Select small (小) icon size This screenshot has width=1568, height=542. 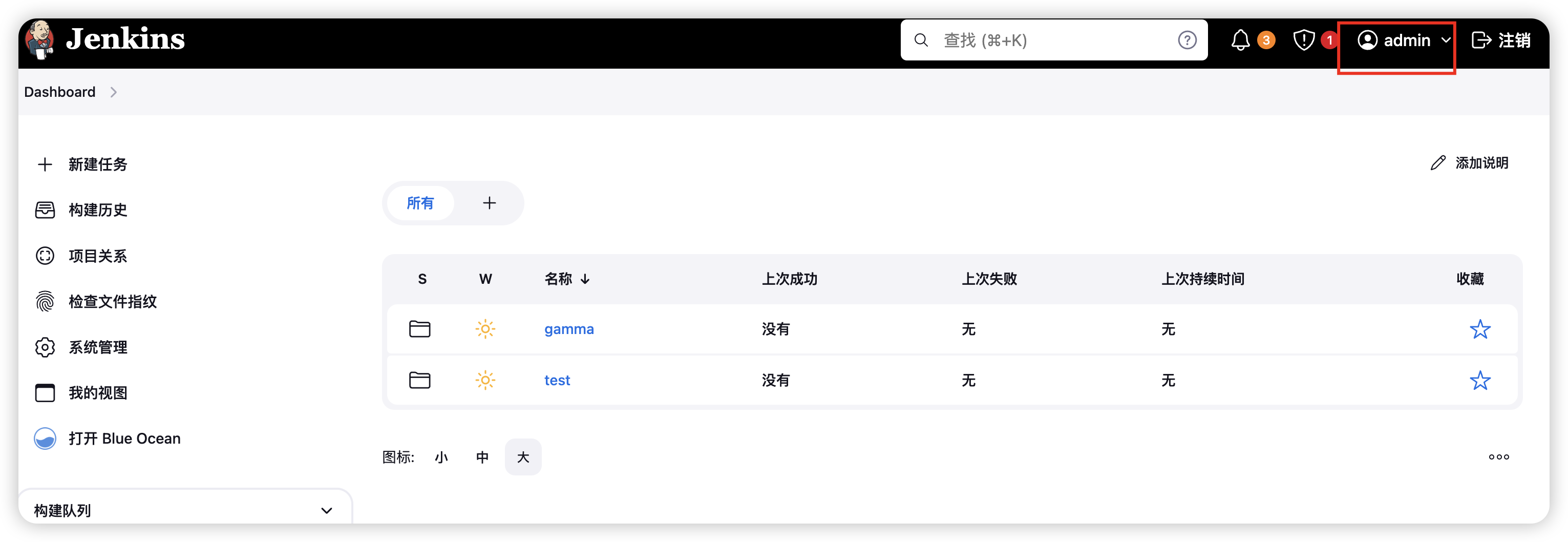pos(441,457)
